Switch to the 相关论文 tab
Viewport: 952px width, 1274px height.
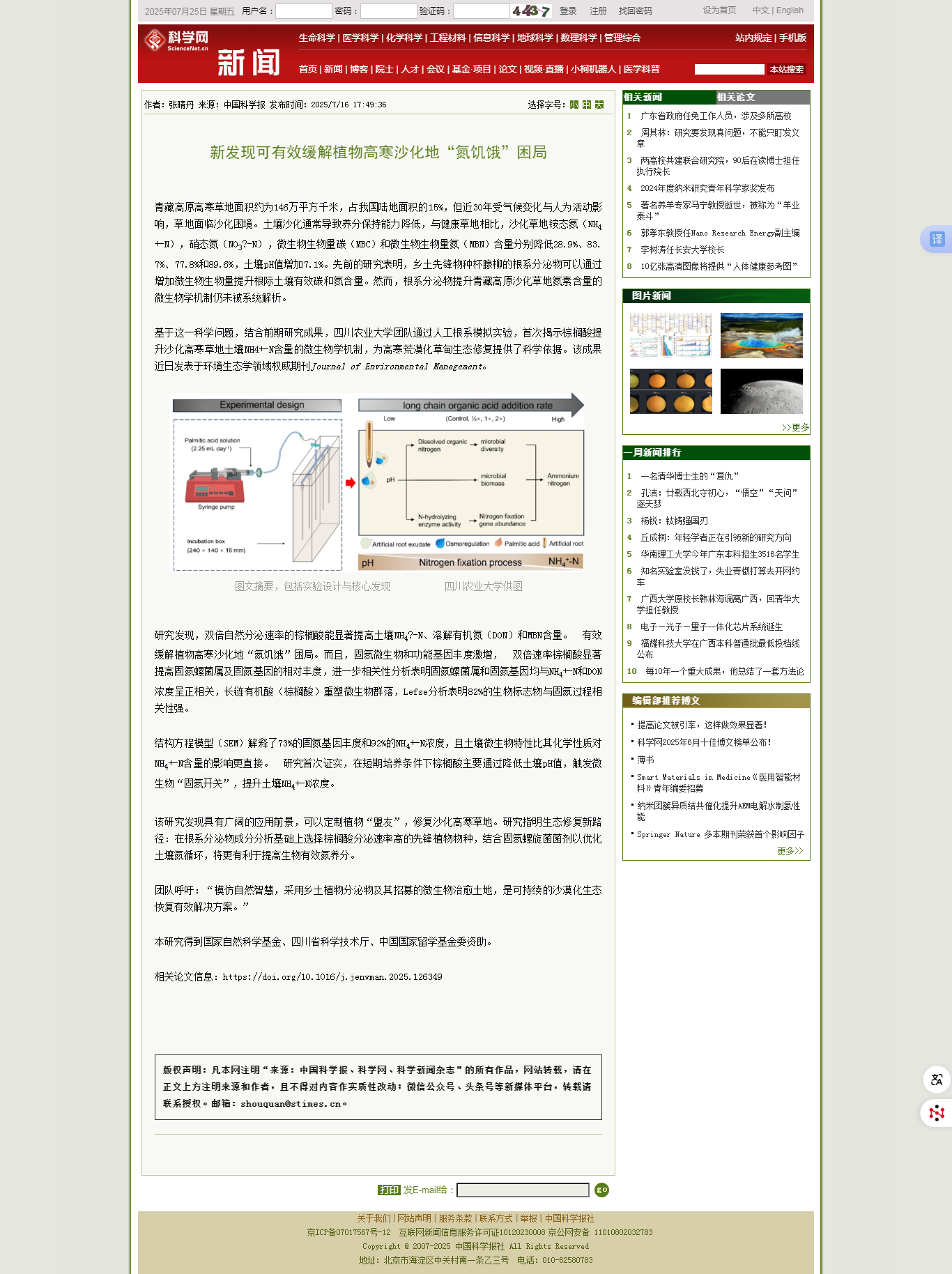(736, 98)
